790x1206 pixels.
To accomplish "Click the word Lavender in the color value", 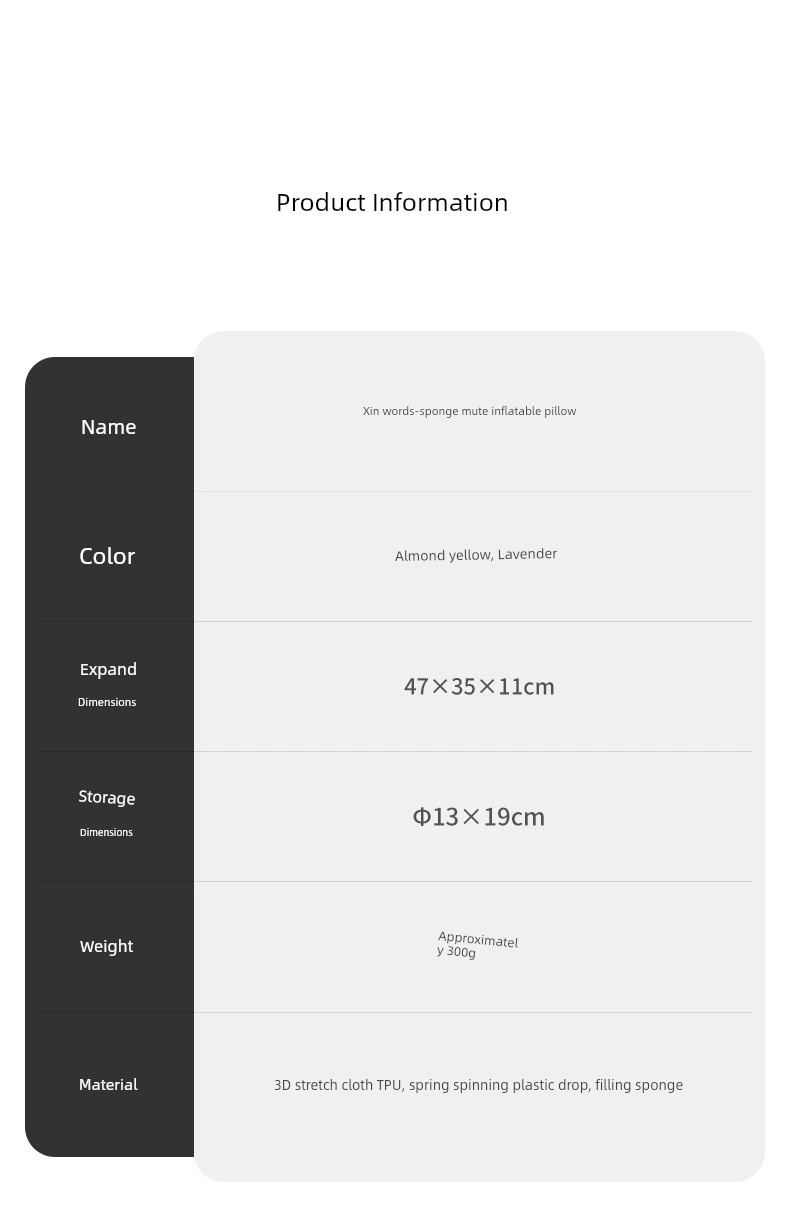I will [x=527, y=553].
